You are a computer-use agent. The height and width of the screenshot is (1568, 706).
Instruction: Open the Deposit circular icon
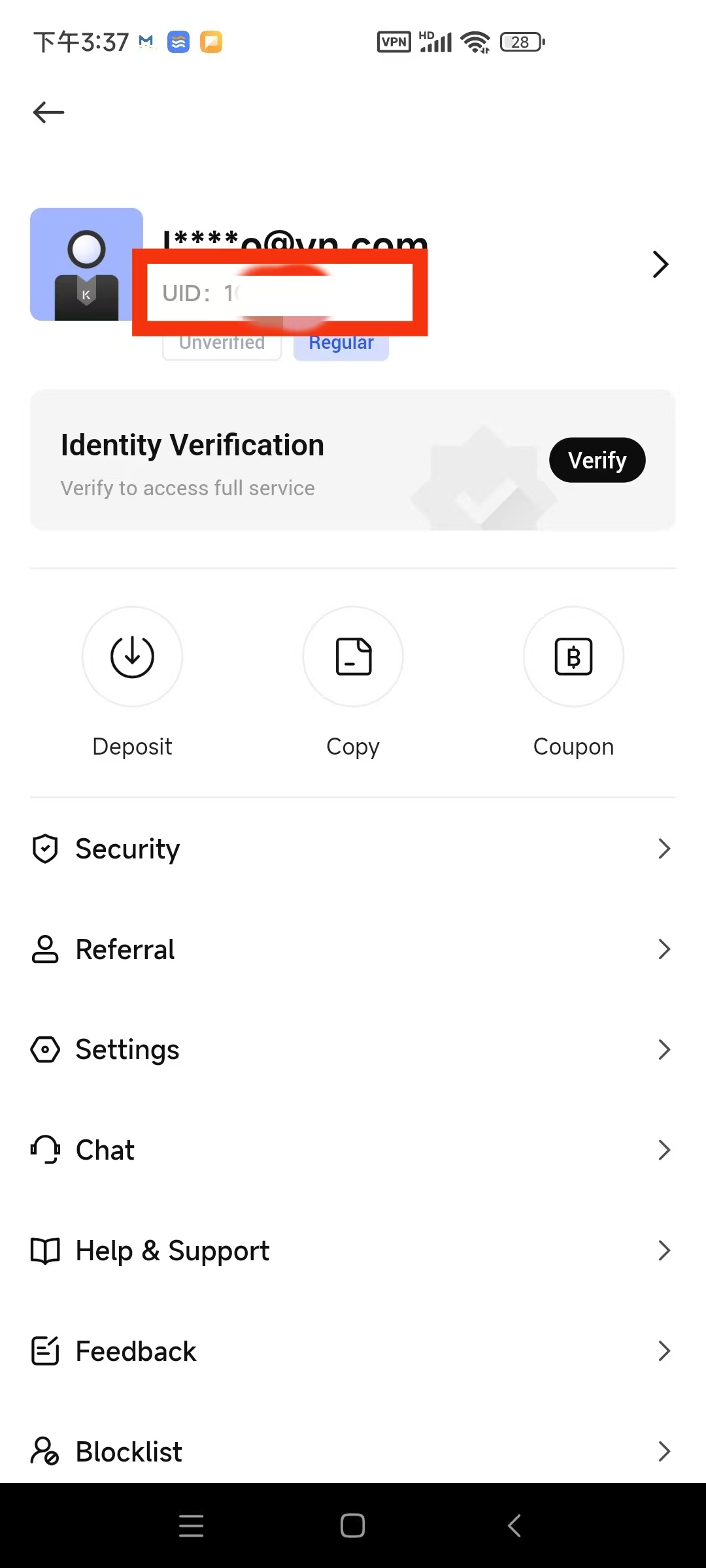132,657
